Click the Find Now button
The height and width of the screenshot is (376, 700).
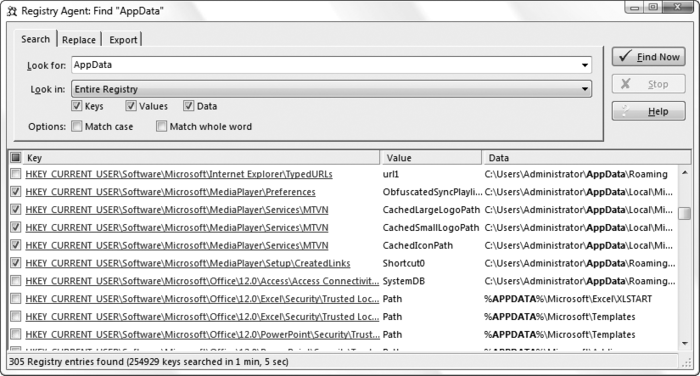[648, 57]
